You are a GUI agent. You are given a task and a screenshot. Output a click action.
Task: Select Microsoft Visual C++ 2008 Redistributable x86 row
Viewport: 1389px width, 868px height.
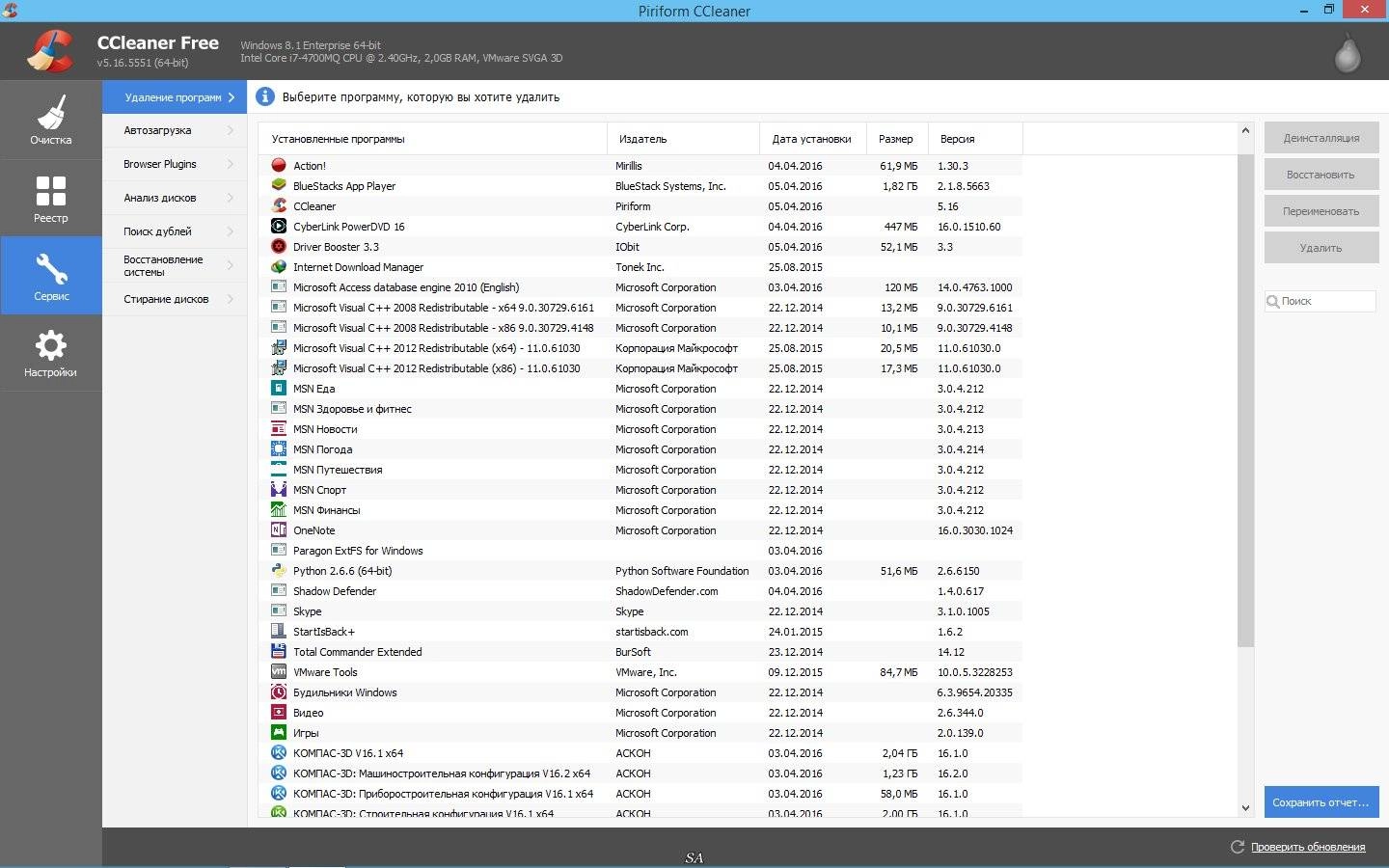[x=641, y=327]
